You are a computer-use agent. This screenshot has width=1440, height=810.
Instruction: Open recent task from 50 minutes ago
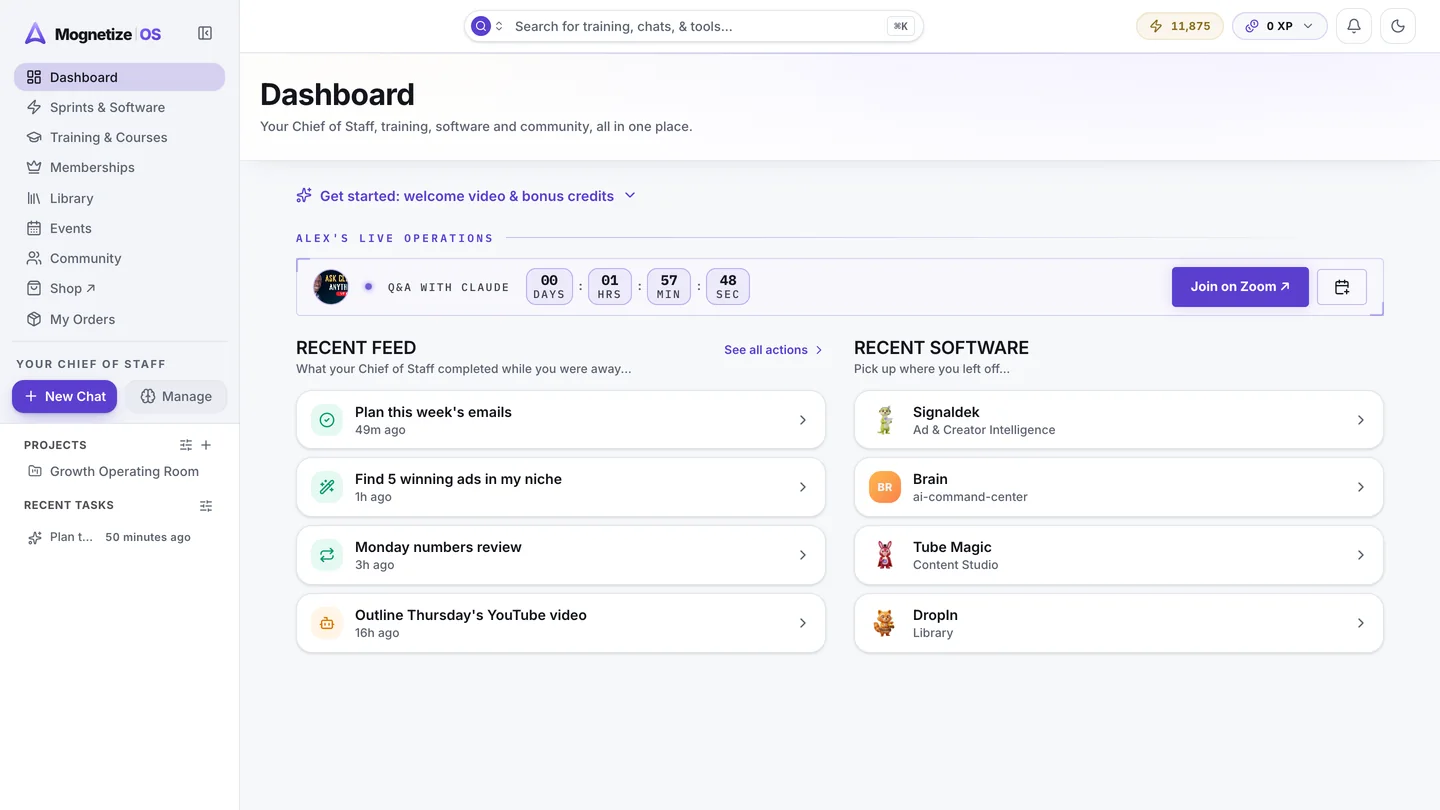(119, 537)
